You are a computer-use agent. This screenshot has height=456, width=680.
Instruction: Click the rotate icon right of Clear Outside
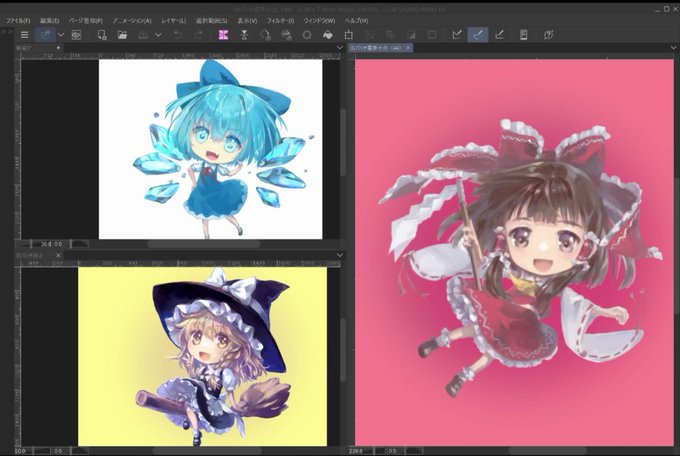click(x=265, y=35)
